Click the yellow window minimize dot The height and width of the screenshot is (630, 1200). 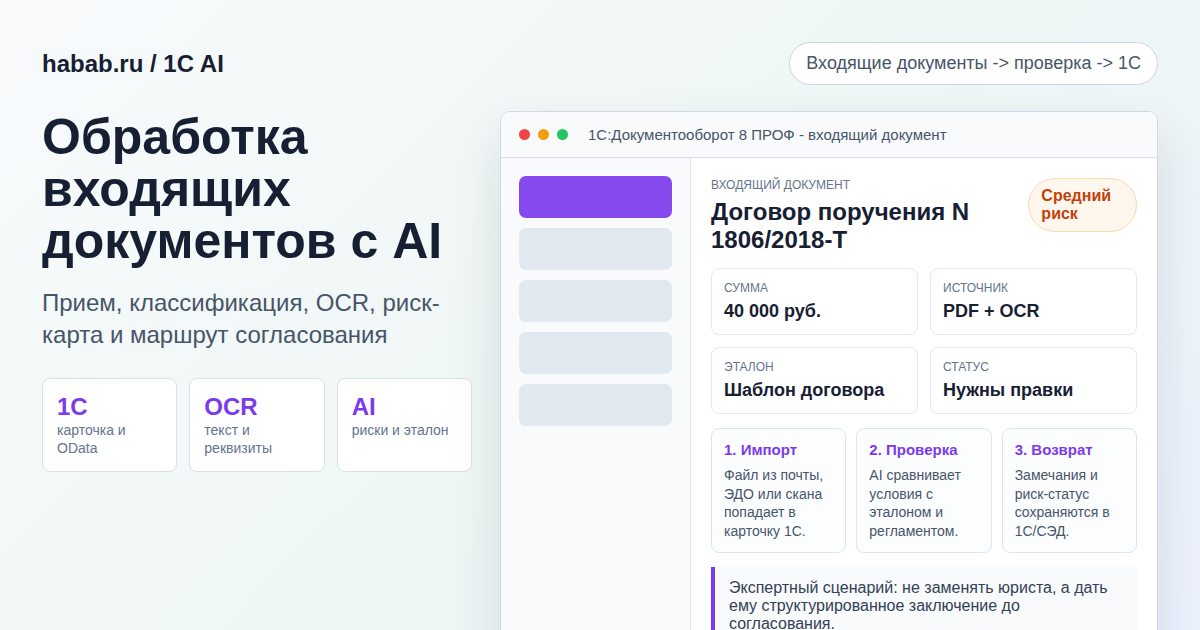point(543,135)
